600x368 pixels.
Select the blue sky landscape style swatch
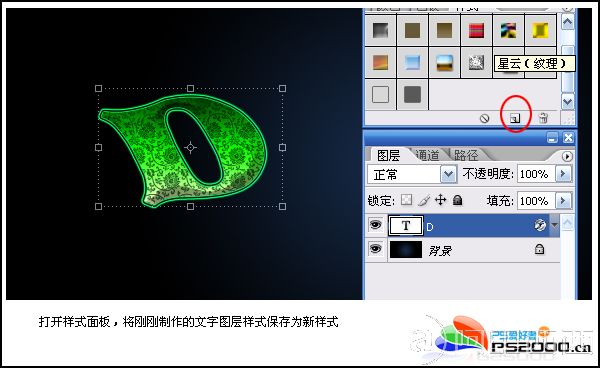click(x=444, y=62)
